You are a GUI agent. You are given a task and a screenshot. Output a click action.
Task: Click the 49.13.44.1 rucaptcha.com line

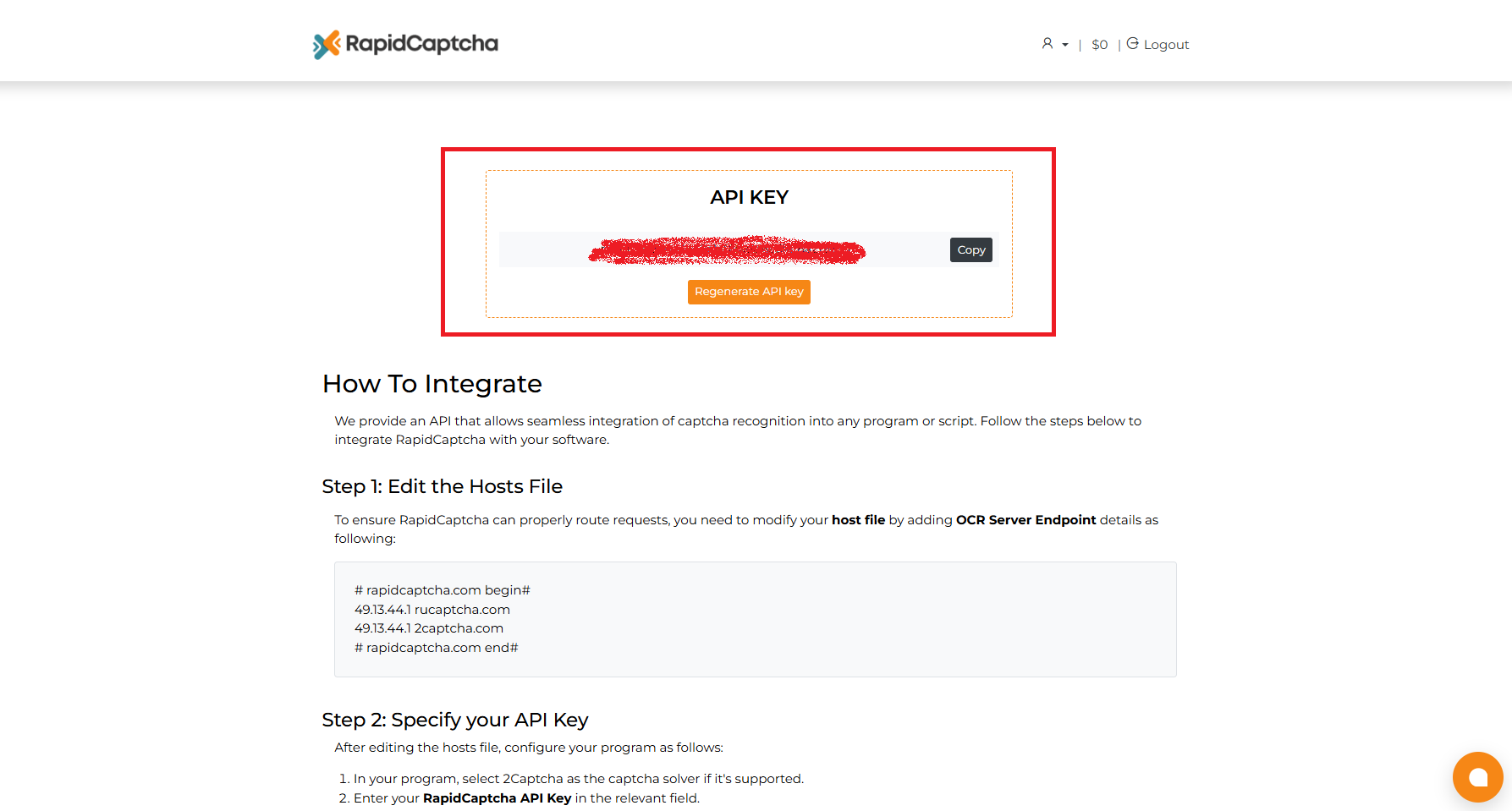tap(432, 610)
